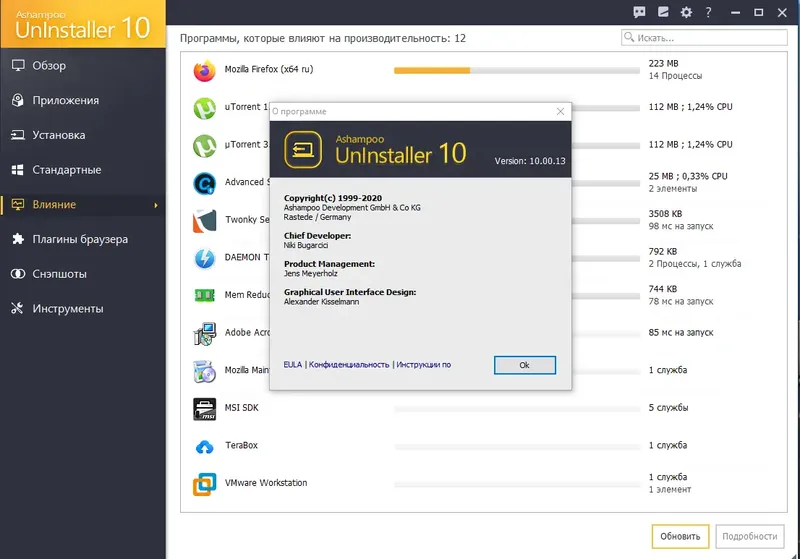The height and width of the screenshot is (559, 800).
Task: Click the Обзор monitor icon in the sidebar
Action: pyautogui.click(x=18, y=65)
